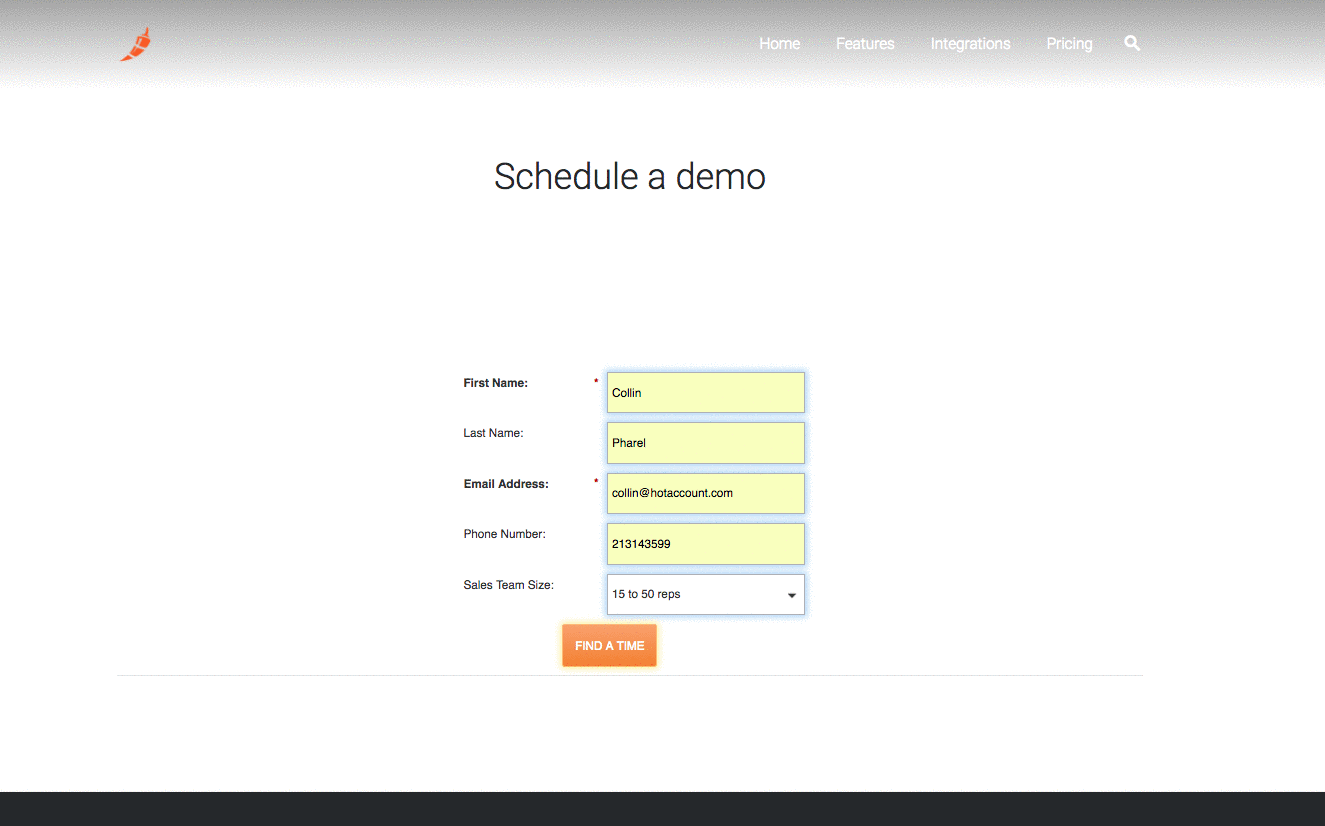Click the Last Name label text
This screenshot has width=1325, height=826.
point(493,433)
